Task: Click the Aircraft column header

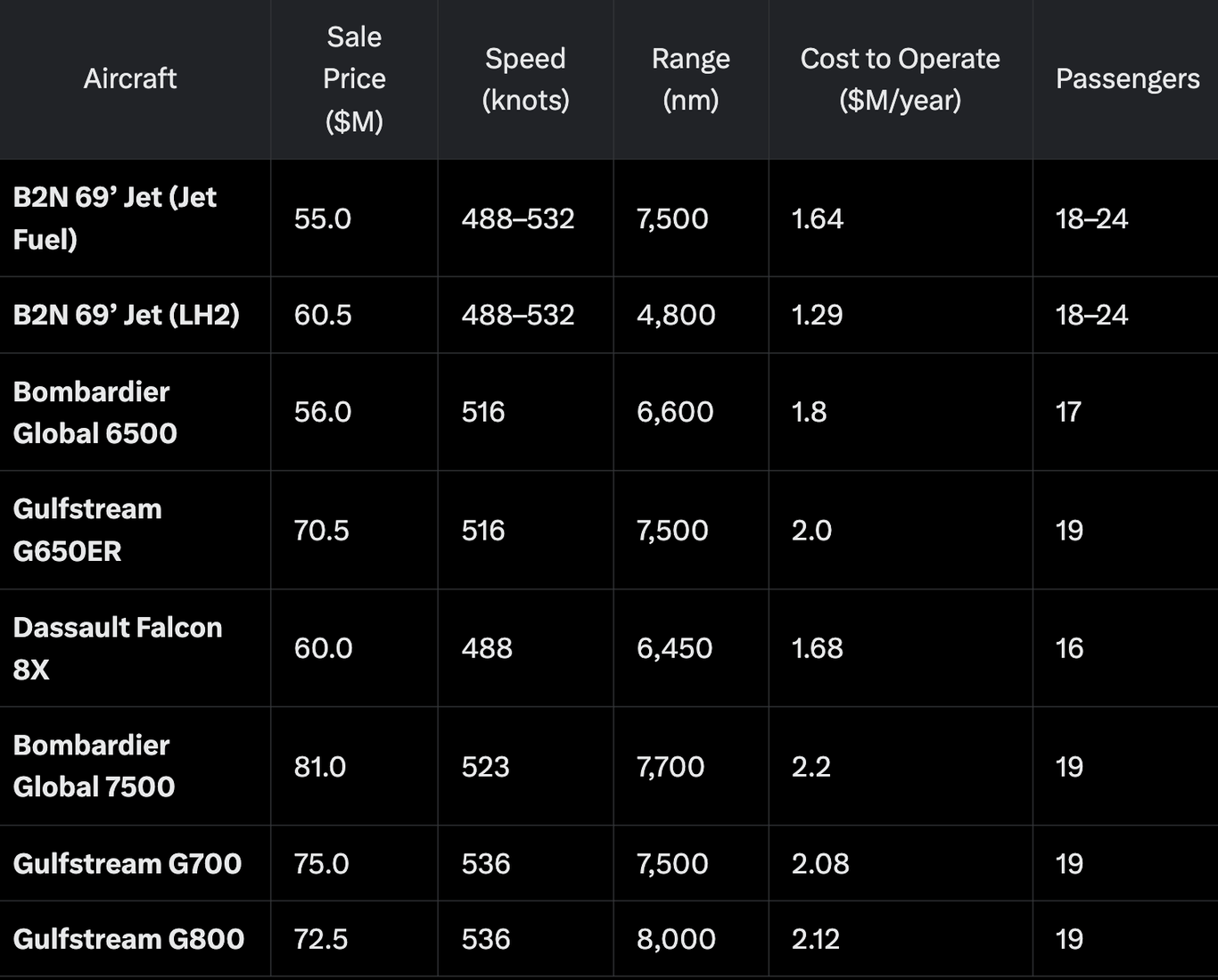Action: 130,78
